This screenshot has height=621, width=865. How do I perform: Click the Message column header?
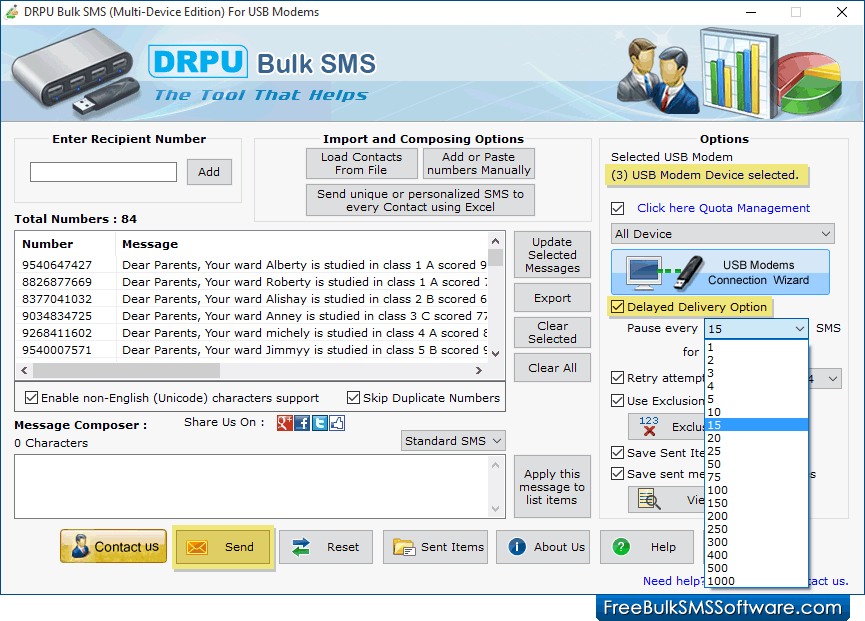(x=302, y=244)
